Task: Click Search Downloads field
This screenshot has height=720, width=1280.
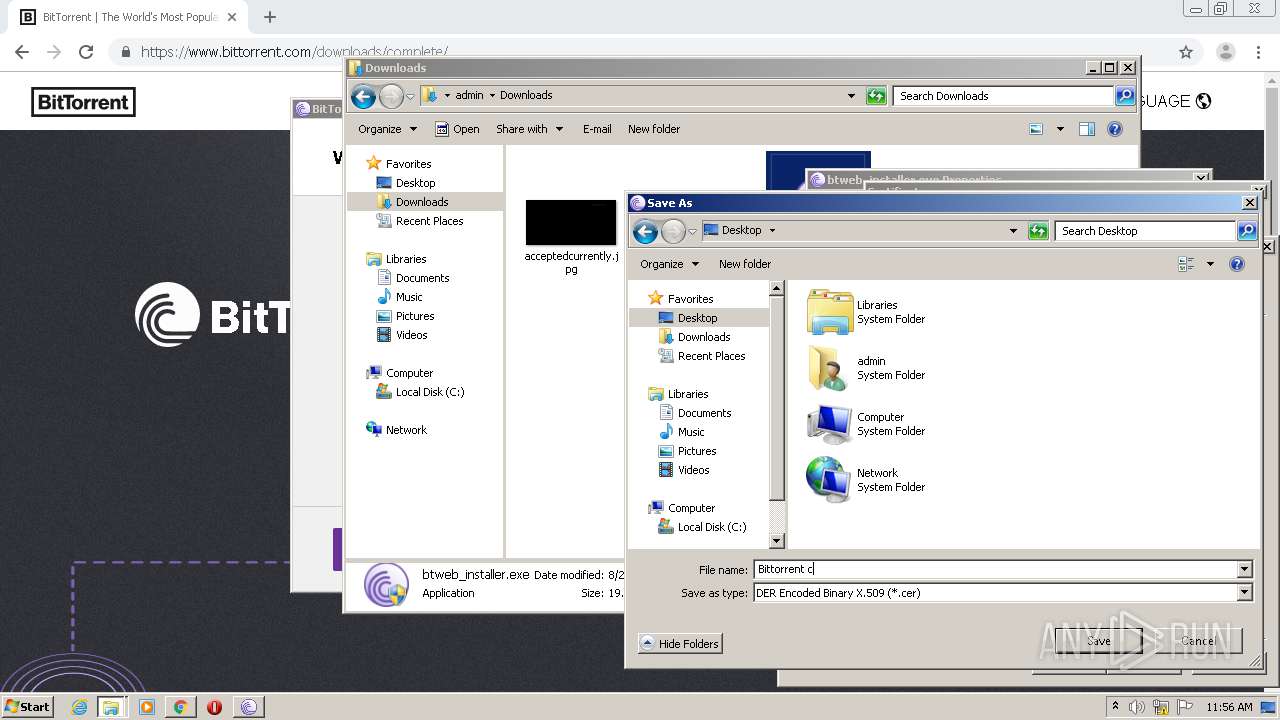Action: (1003, 96)
